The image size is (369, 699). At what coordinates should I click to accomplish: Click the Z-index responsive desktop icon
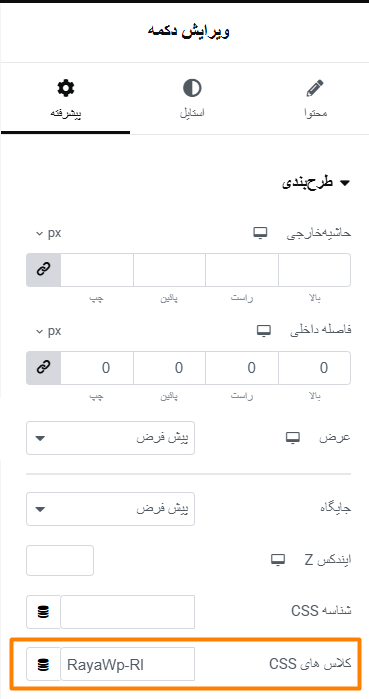tap(278, 559)
